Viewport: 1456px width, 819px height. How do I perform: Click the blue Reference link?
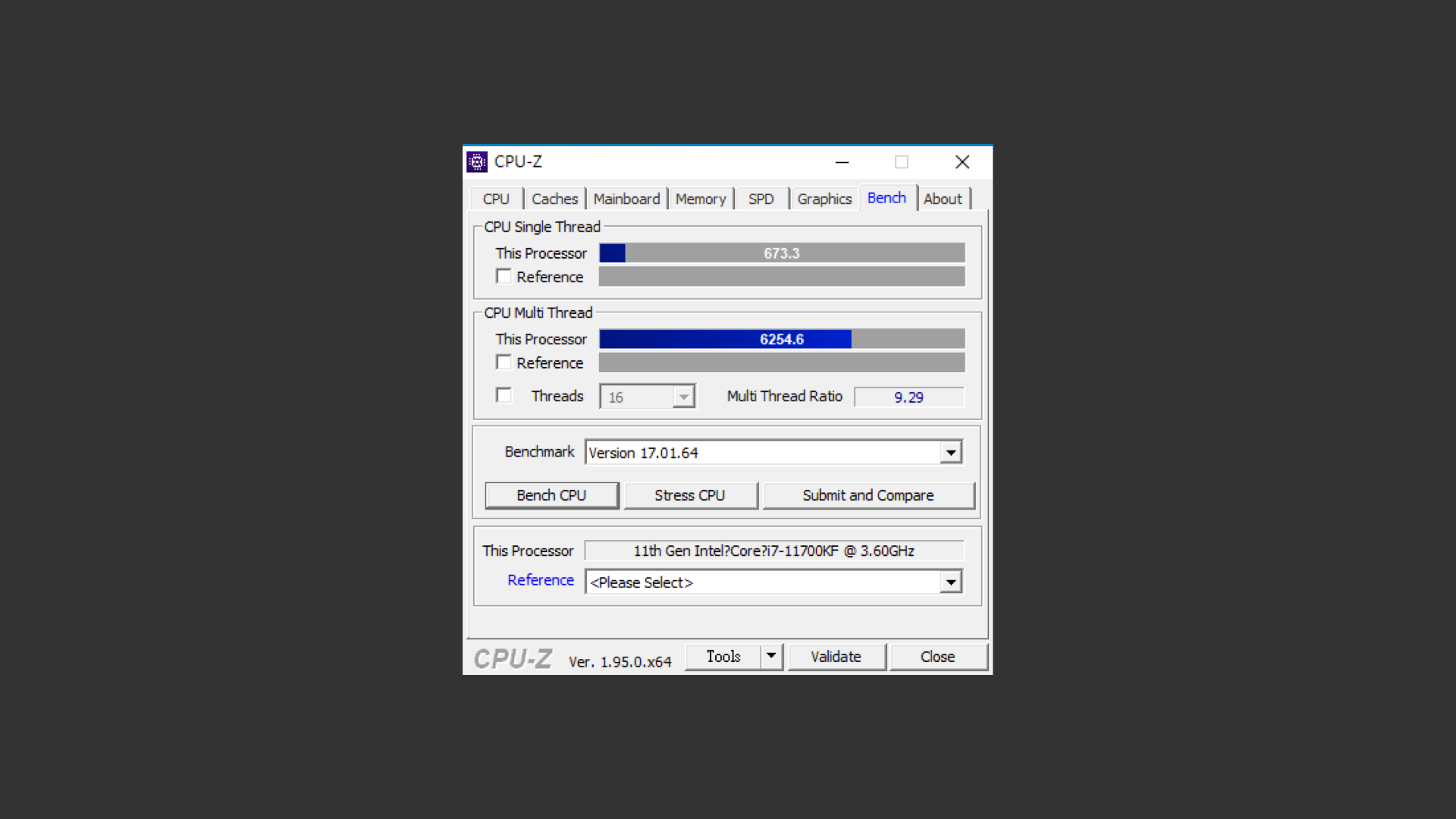click(541, 580)
